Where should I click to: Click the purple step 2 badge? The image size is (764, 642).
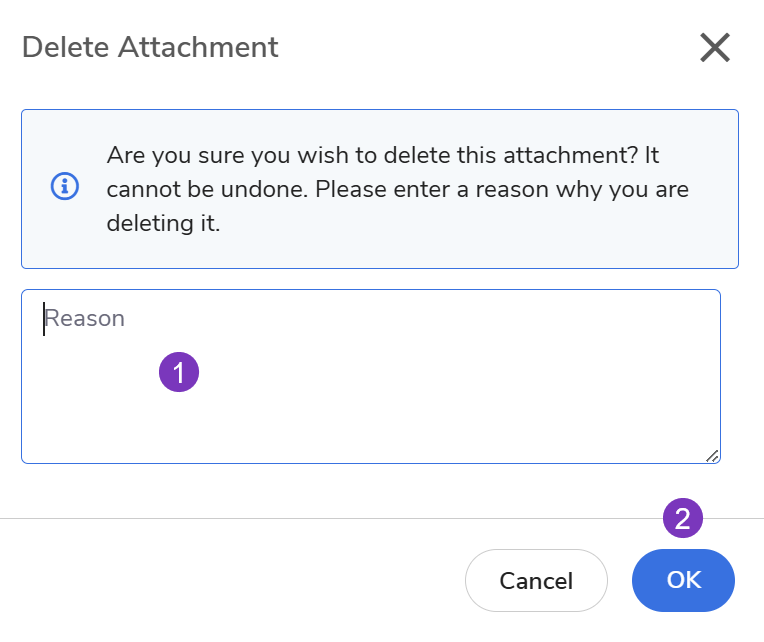coord(683,518)
